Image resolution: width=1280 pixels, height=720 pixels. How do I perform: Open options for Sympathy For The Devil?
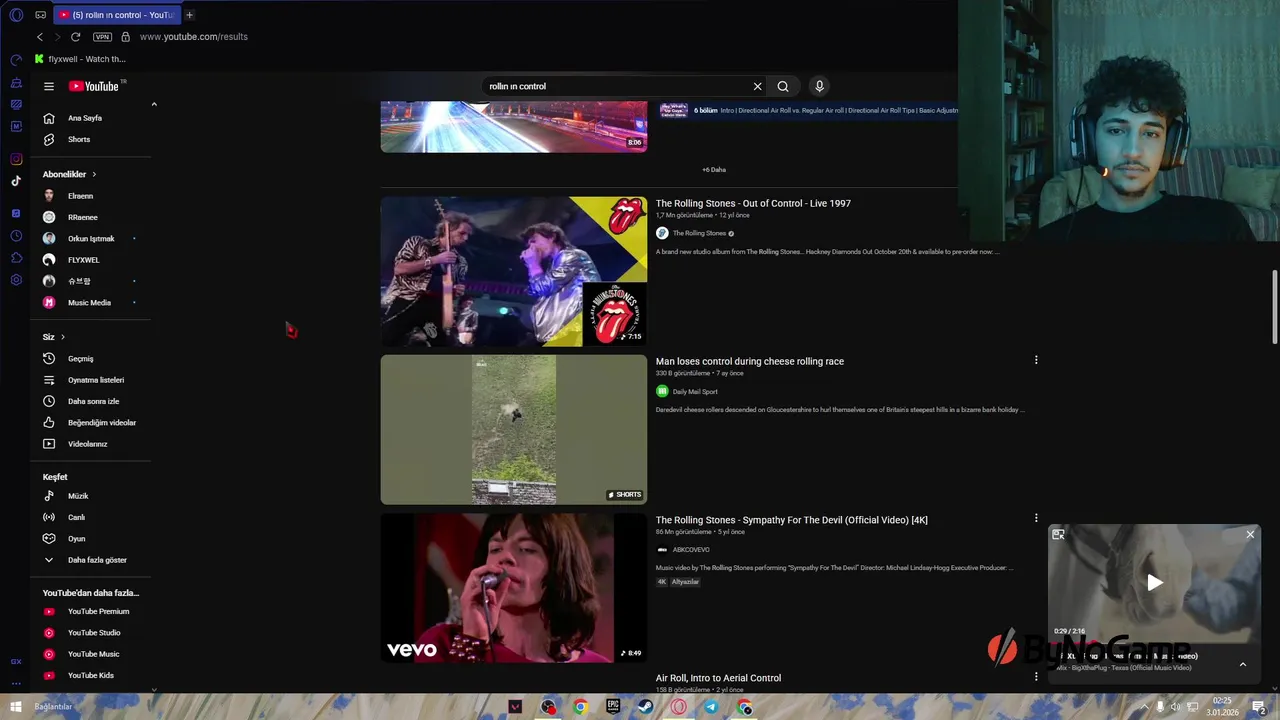tap(1036, 518)
